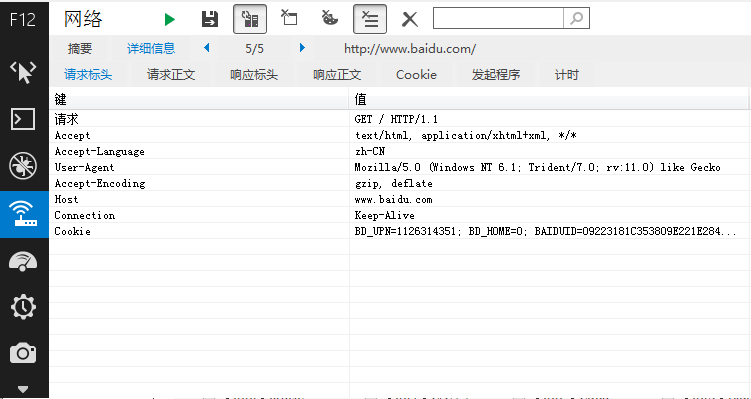The width and height of the screenshot is (751, 399).
Task: Expand more tools with sidebar down arrow
Action: click(x=23, y=389)
